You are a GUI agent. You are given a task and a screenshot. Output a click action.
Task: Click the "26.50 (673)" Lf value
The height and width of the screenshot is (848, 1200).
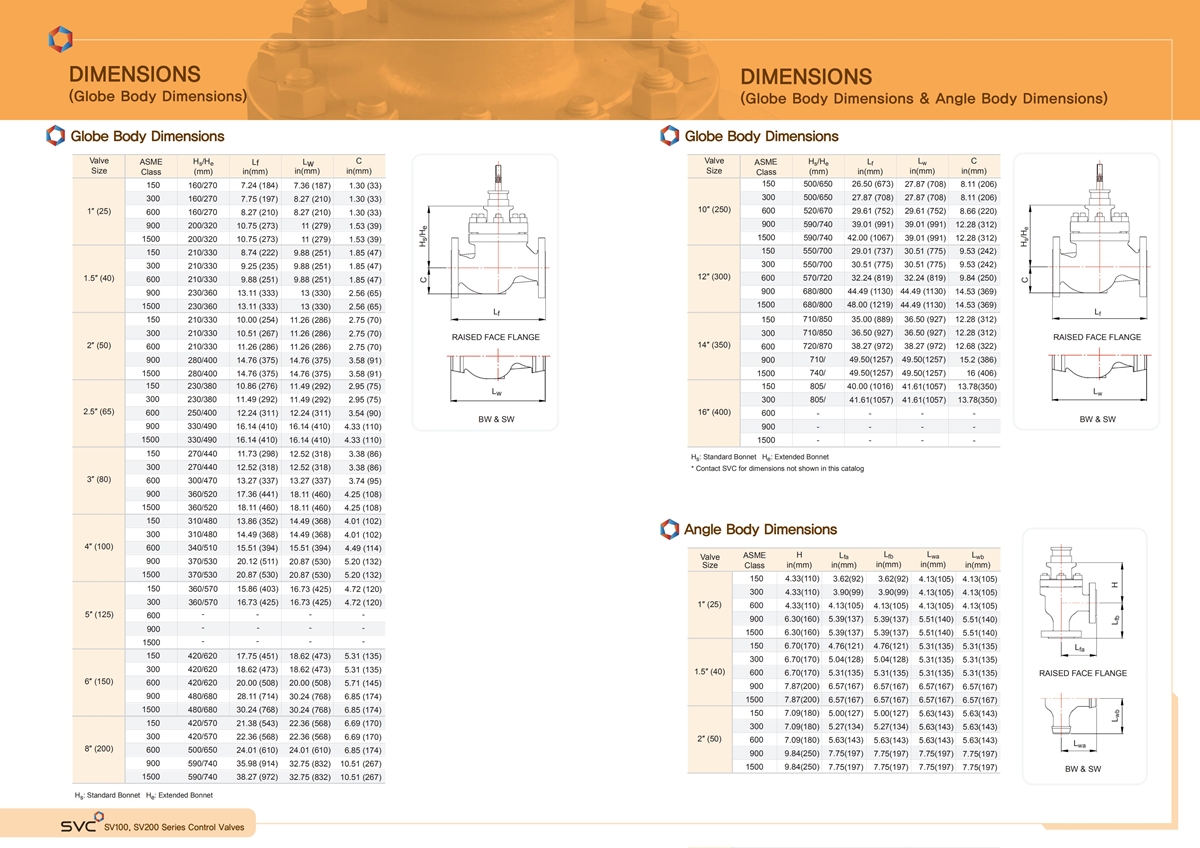tap(873, 184)
